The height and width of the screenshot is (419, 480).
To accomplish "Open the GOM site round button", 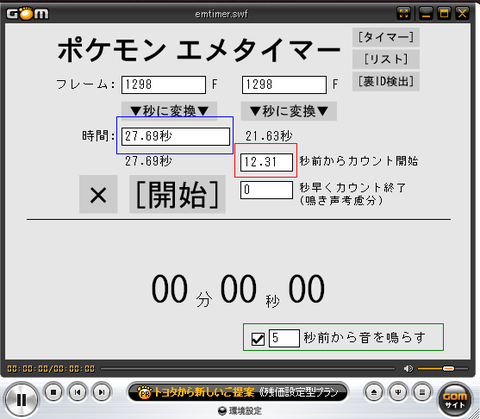I will (455, 400).
